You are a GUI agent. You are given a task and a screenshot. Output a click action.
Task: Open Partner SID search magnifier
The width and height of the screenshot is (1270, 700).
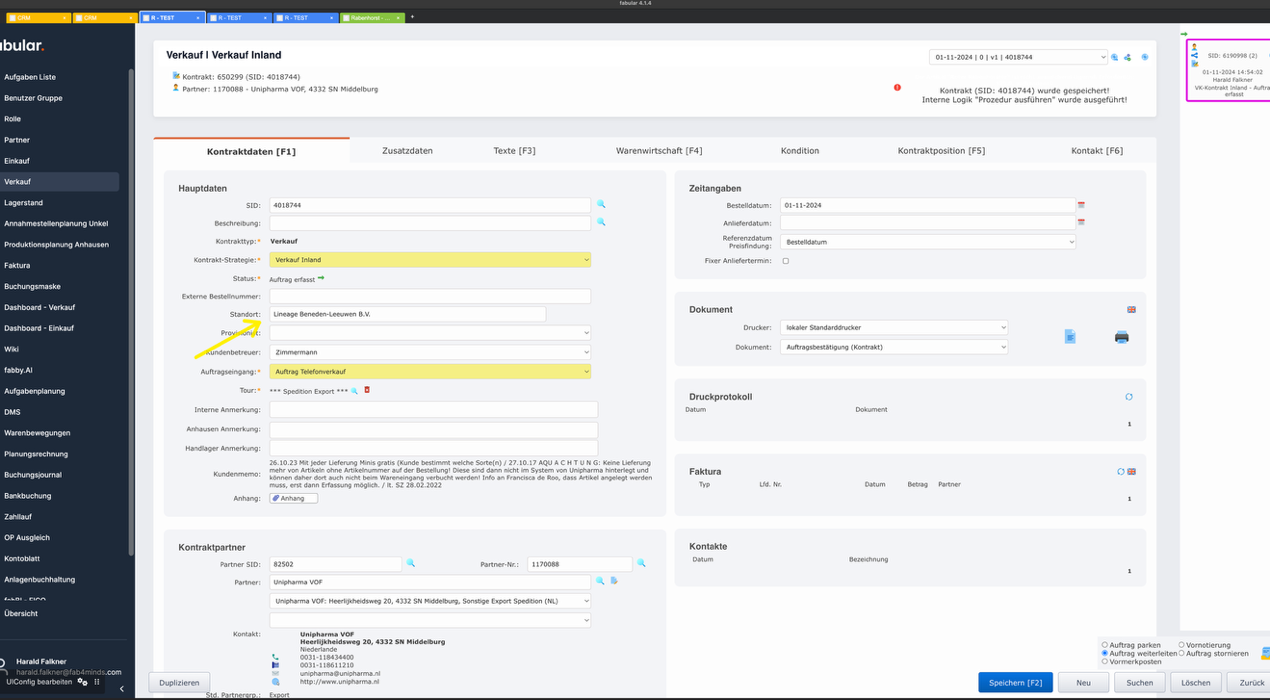coord(411,564)
